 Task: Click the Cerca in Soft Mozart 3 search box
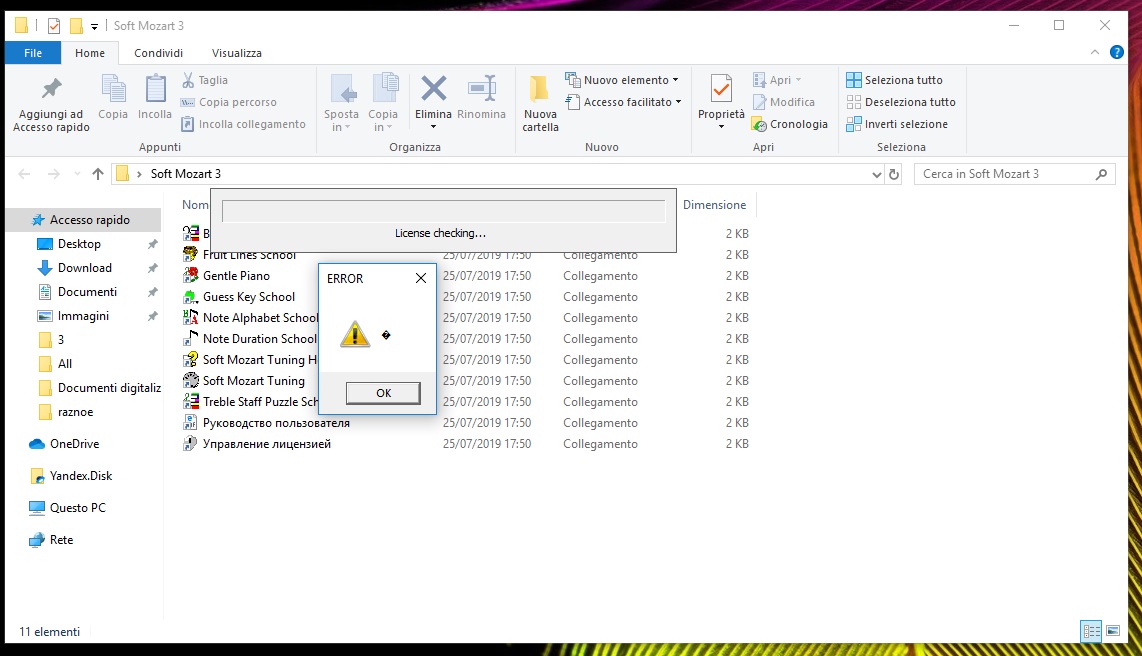click(1014, 174)
